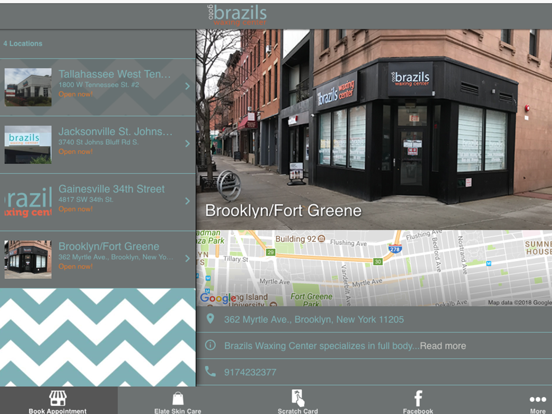Tap the shopping bag icon

coord(178,399)
